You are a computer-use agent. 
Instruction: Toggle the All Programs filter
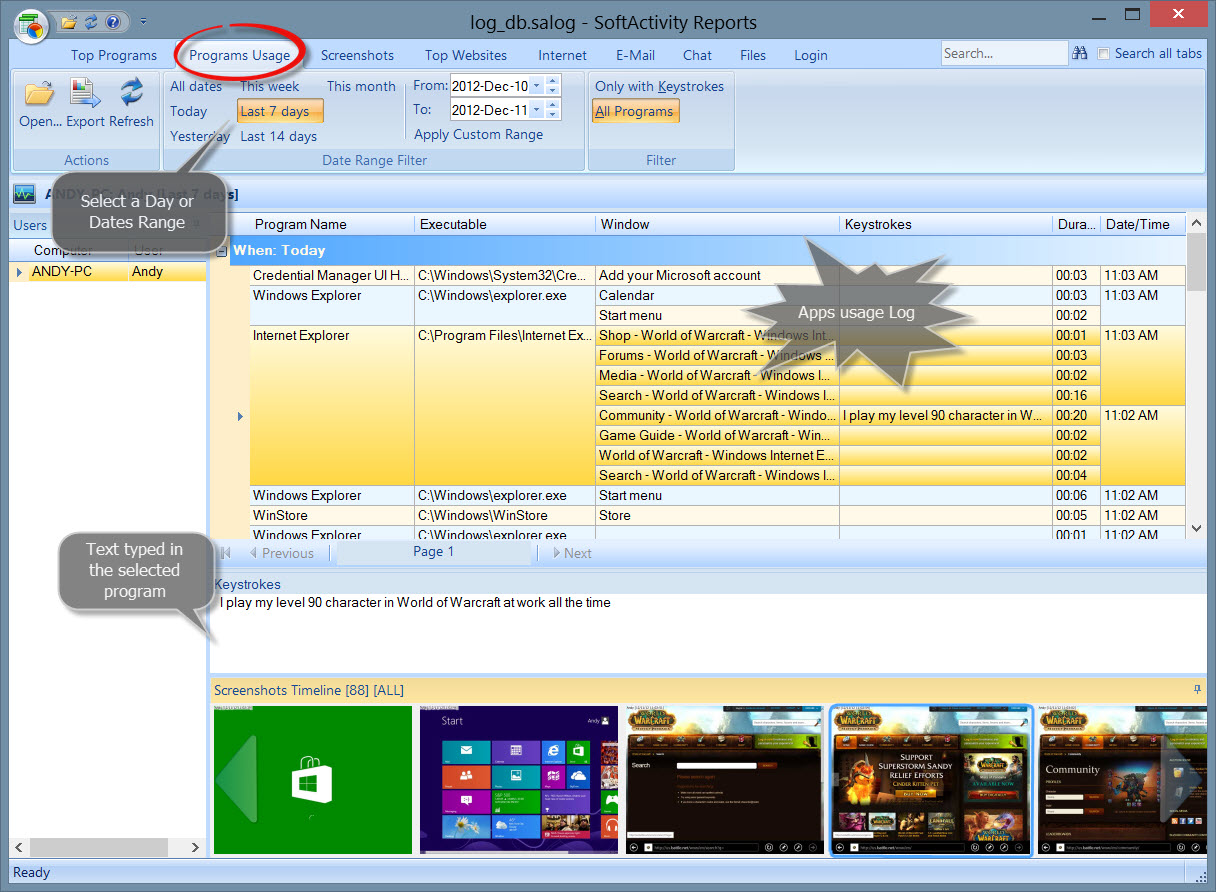click(636, 111)
